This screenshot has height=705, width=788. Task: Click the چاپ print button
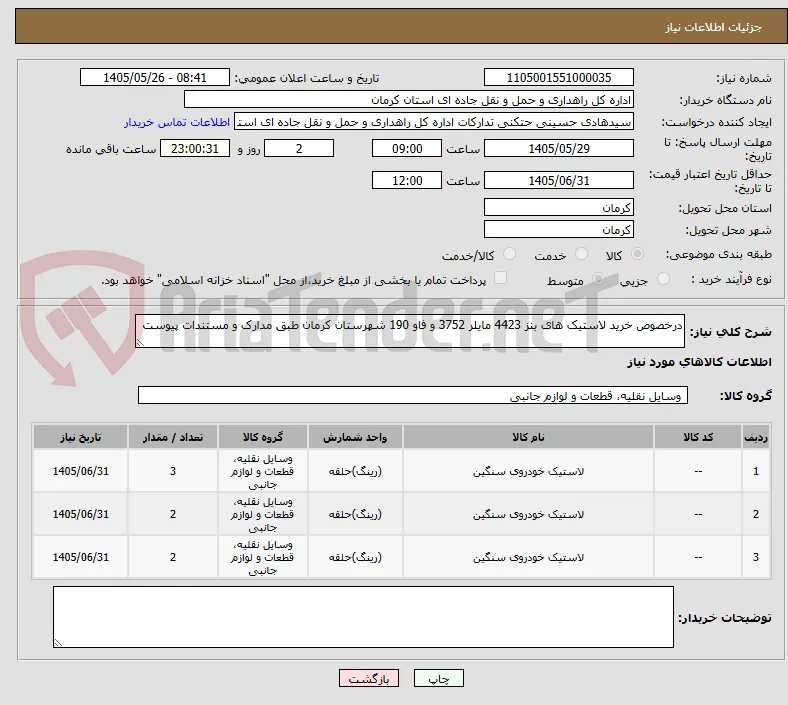pyautogui.click(x=439, y=679)
